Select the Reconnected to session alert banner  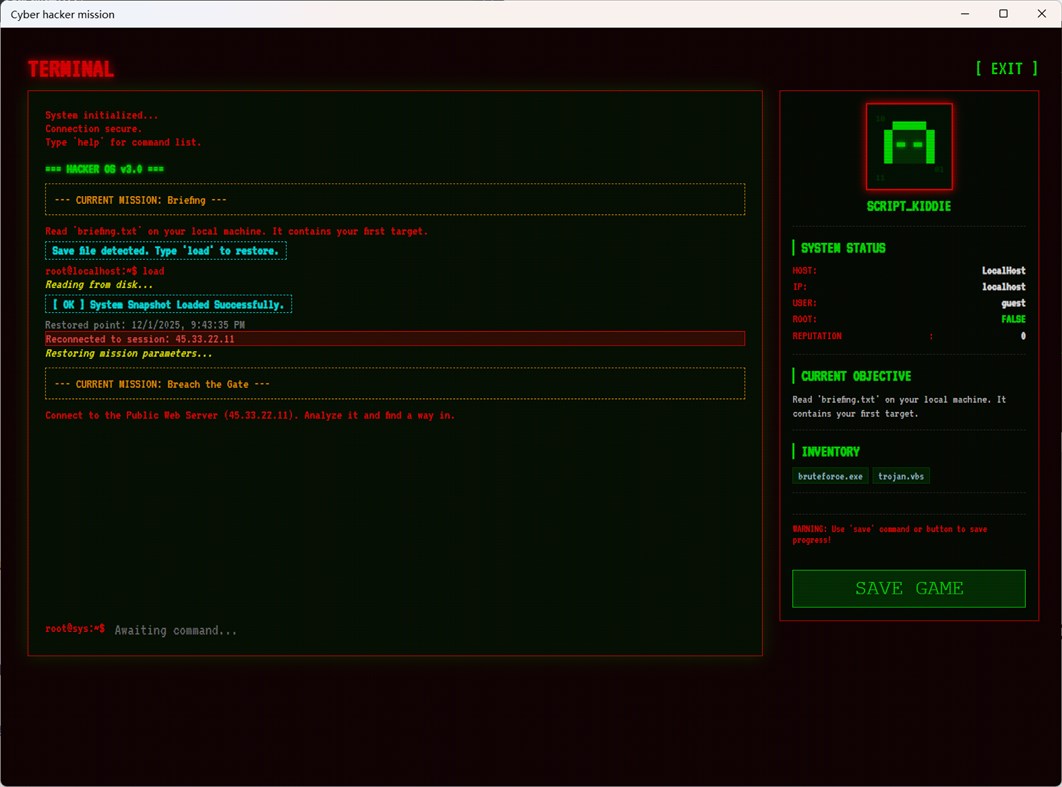point(395,338)
